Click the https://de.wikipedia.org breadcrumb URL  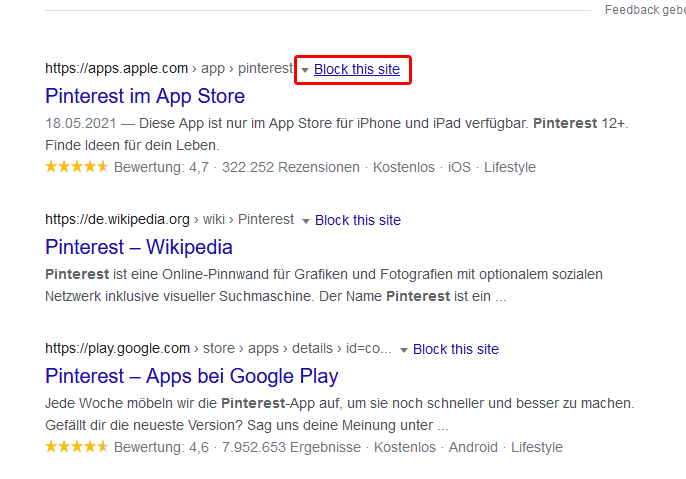point(169,219)
